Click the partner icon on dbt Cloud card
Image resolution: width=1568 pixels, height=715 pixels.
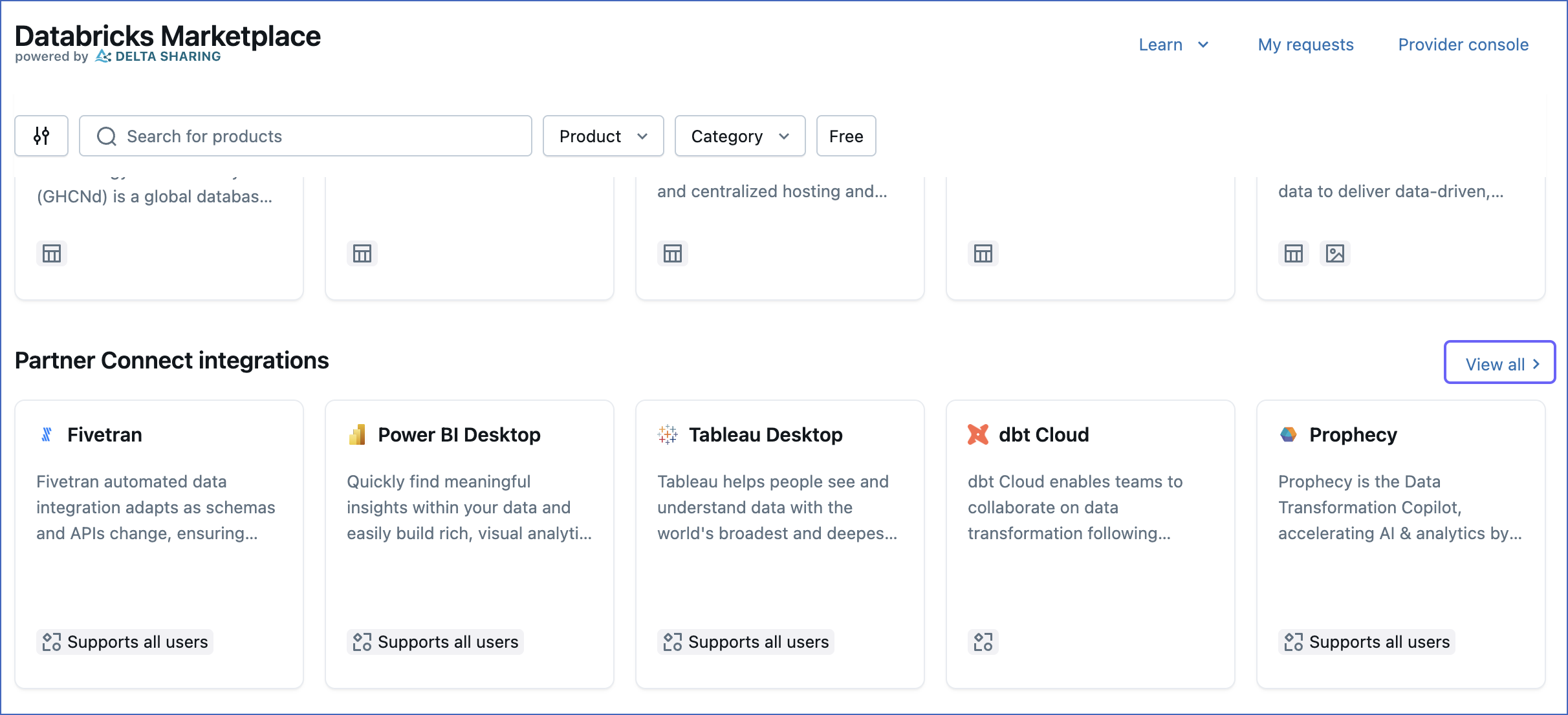[x=983, y=642]
